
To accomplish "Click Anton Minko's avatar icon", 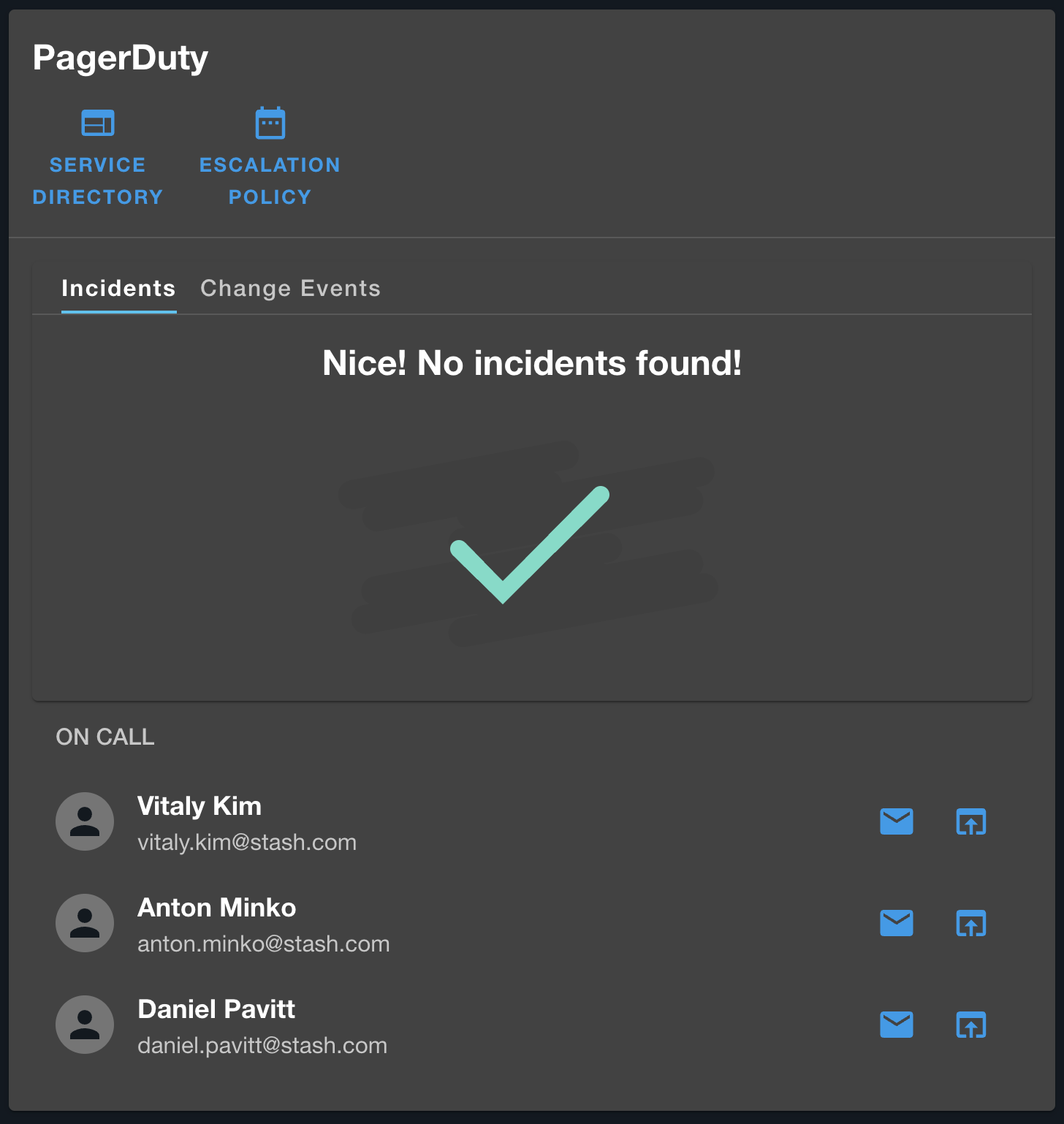I will point(85,923).
